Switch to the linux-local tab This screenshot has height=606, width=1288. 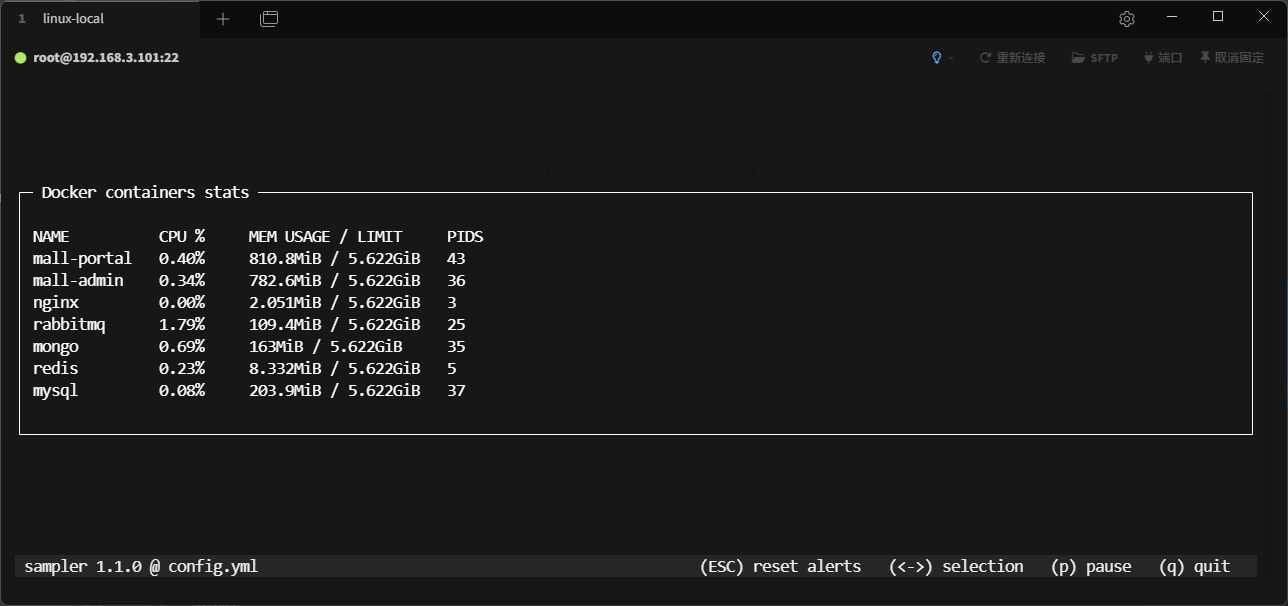pyautogui.click(x=73, y=19)
